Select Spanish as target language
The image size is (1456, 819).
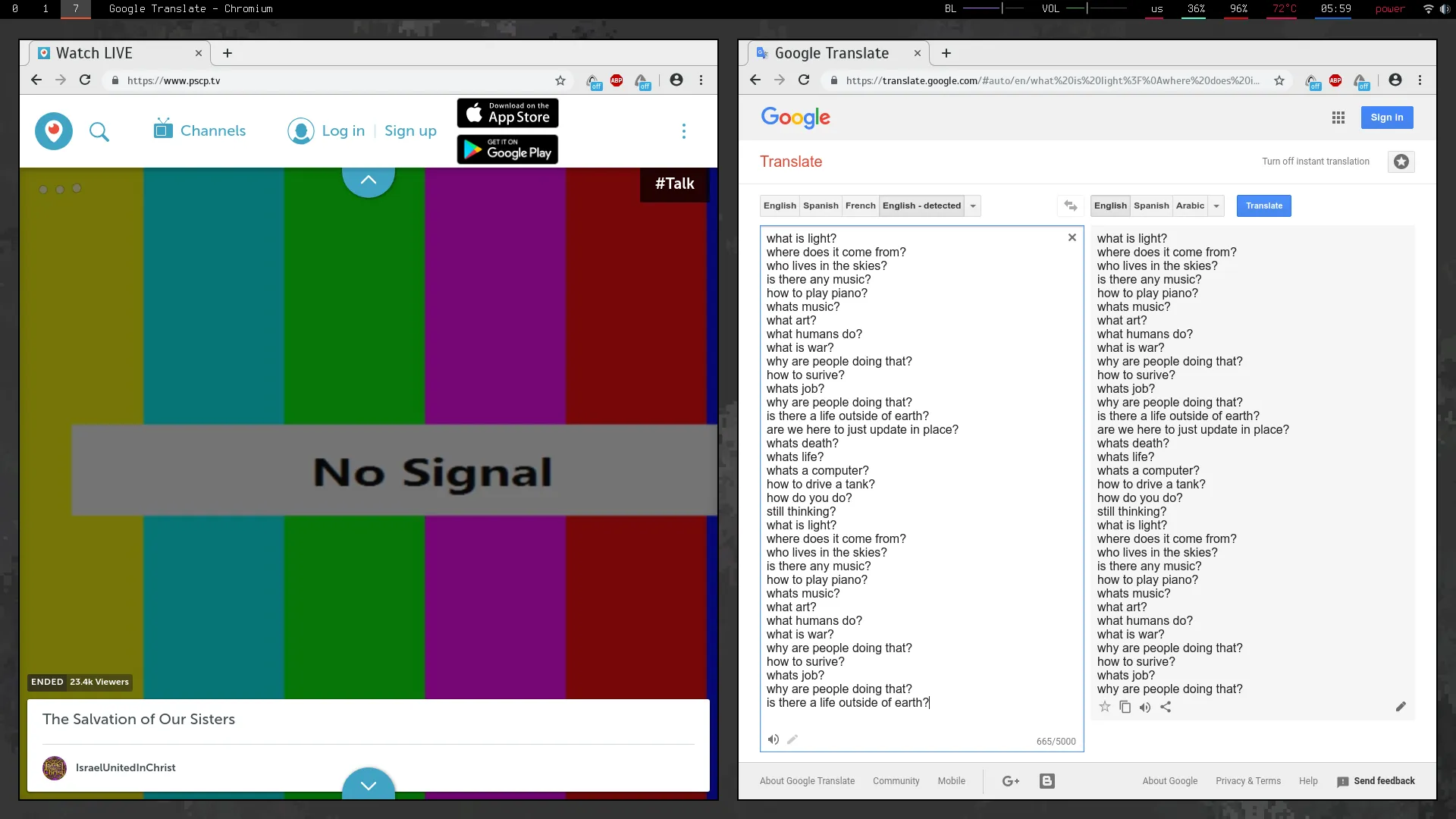[1151, 206]
